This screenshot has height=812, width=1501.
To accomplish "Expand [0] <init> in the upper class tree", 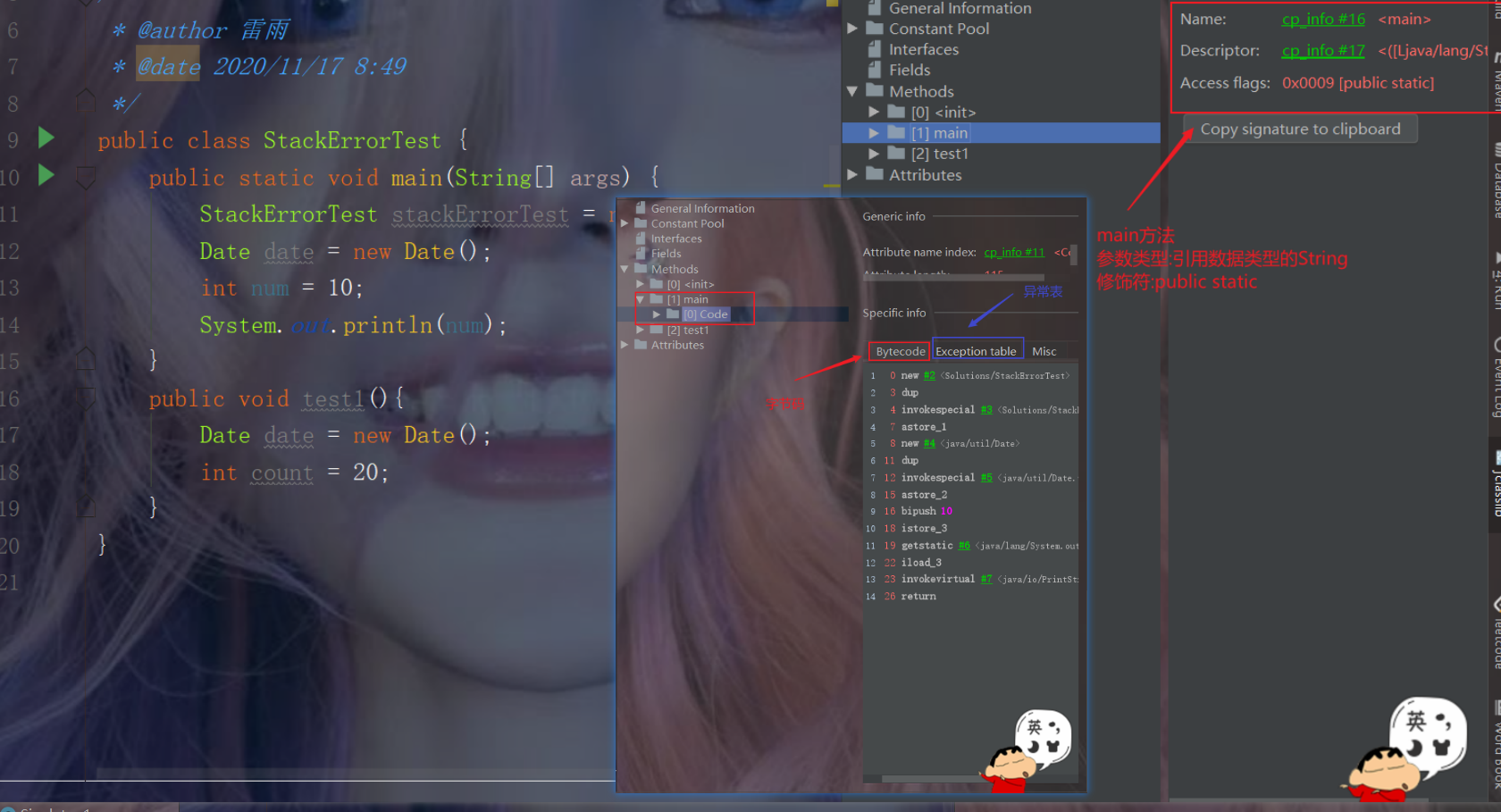I will (874, 112).
